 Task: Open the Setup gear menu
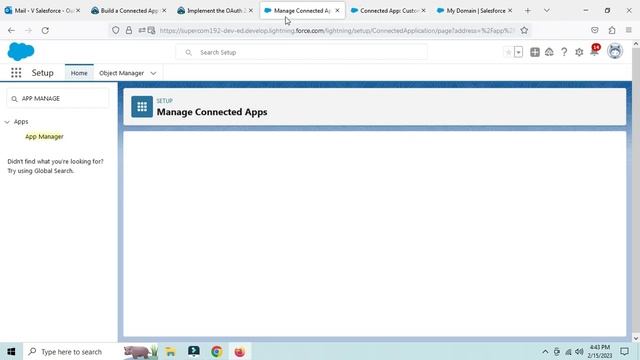tap(579, 52)
